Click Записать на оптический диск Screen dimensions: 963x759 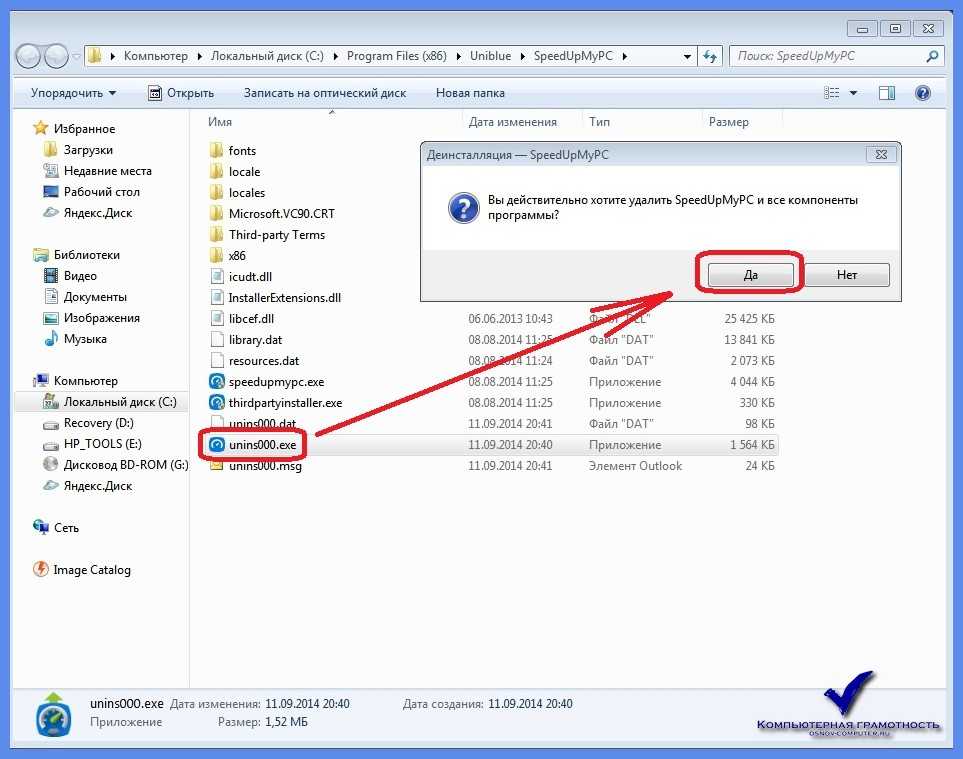325,93
